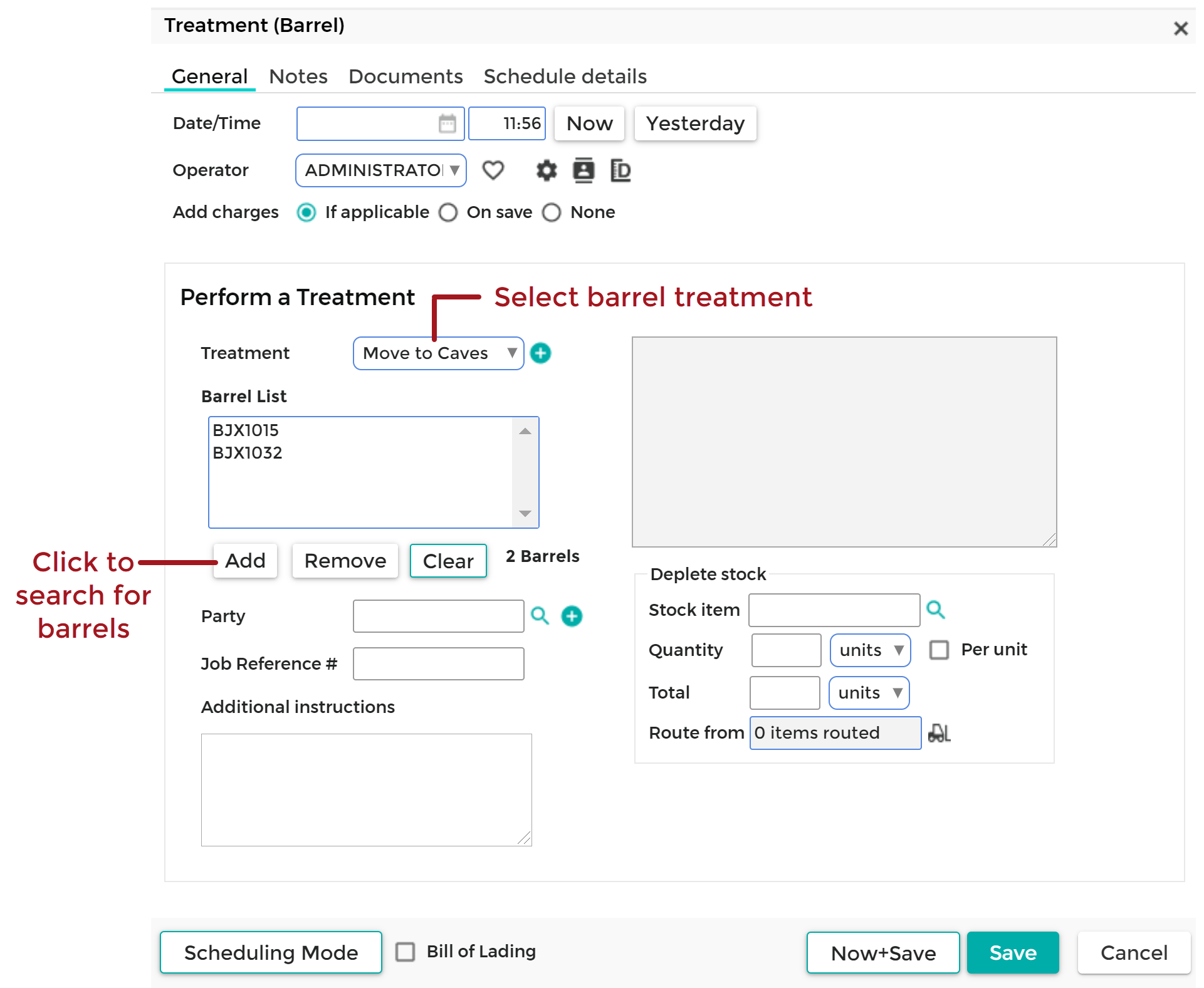Clear the barrel list
Viewport: 1204px width, 988px height.
point(448,561)
